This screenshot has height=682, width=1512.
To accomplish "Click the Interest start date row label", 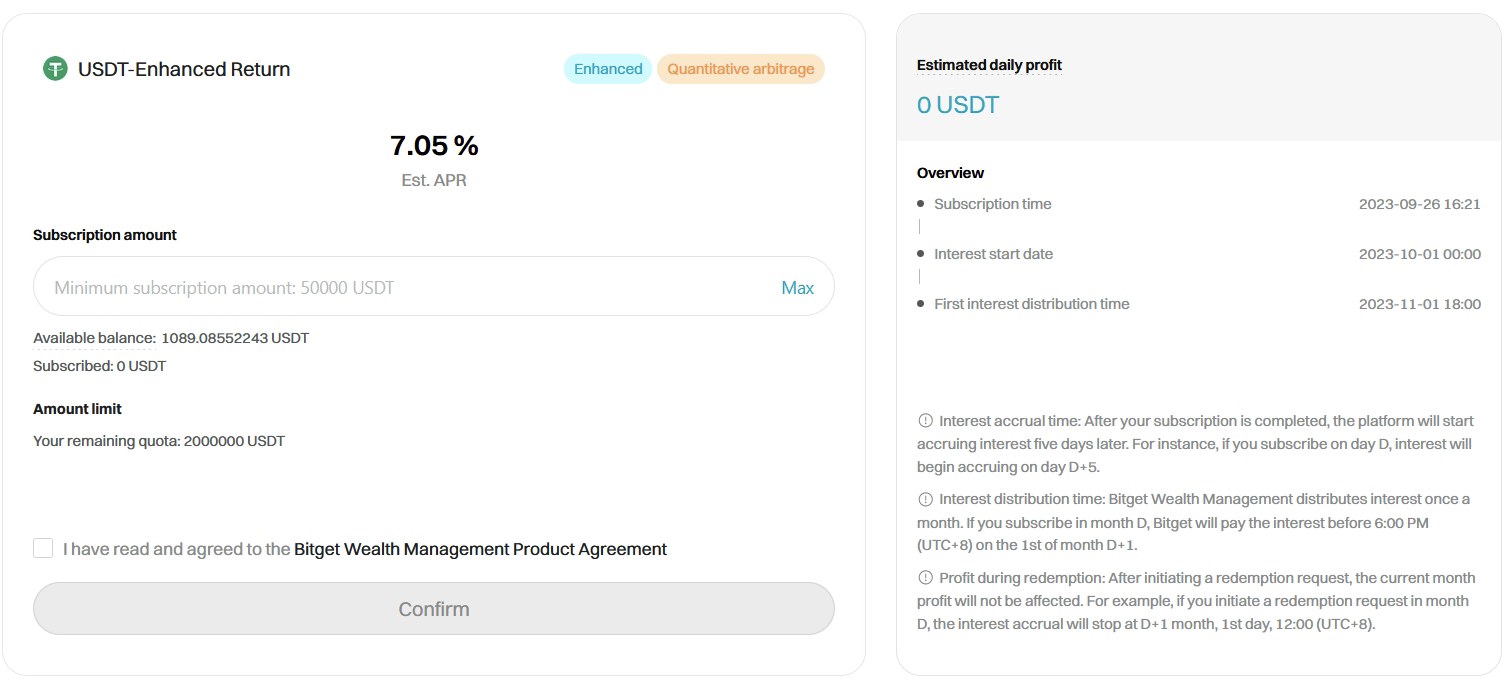I will (994, 254).
